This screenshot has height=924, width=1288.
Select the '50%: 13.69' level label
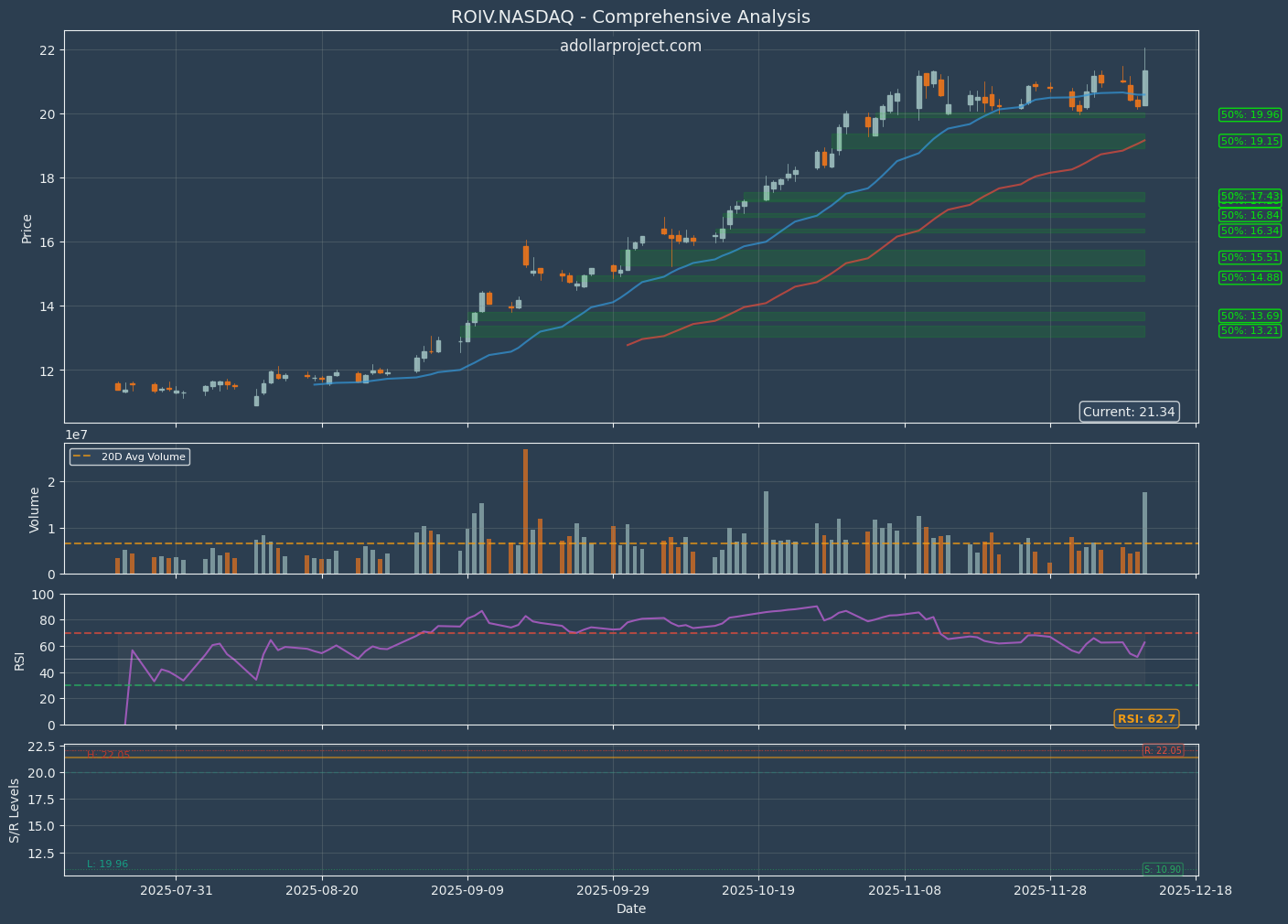tap(1250, 316)
